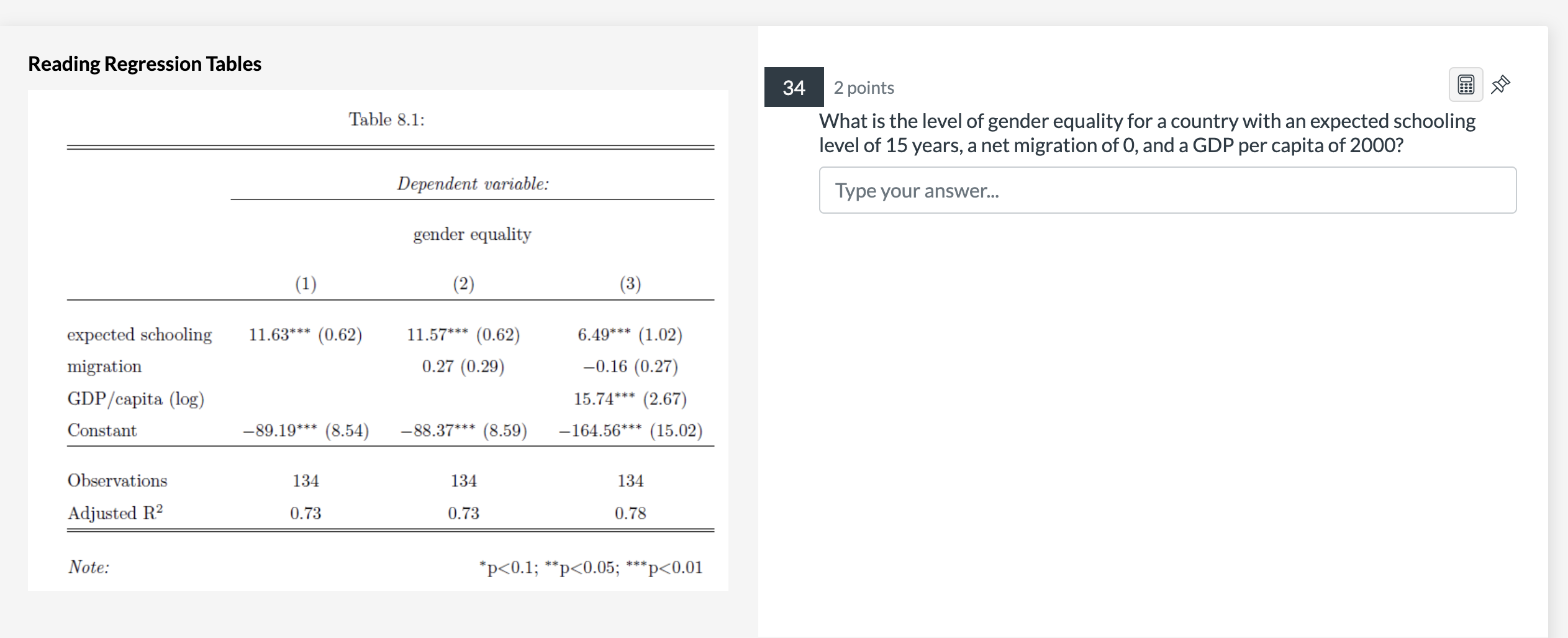This screenshot has height=638, width=1568.
Task: Click the Adjusted R2 row in the table
Action: [x=115, y=512]
